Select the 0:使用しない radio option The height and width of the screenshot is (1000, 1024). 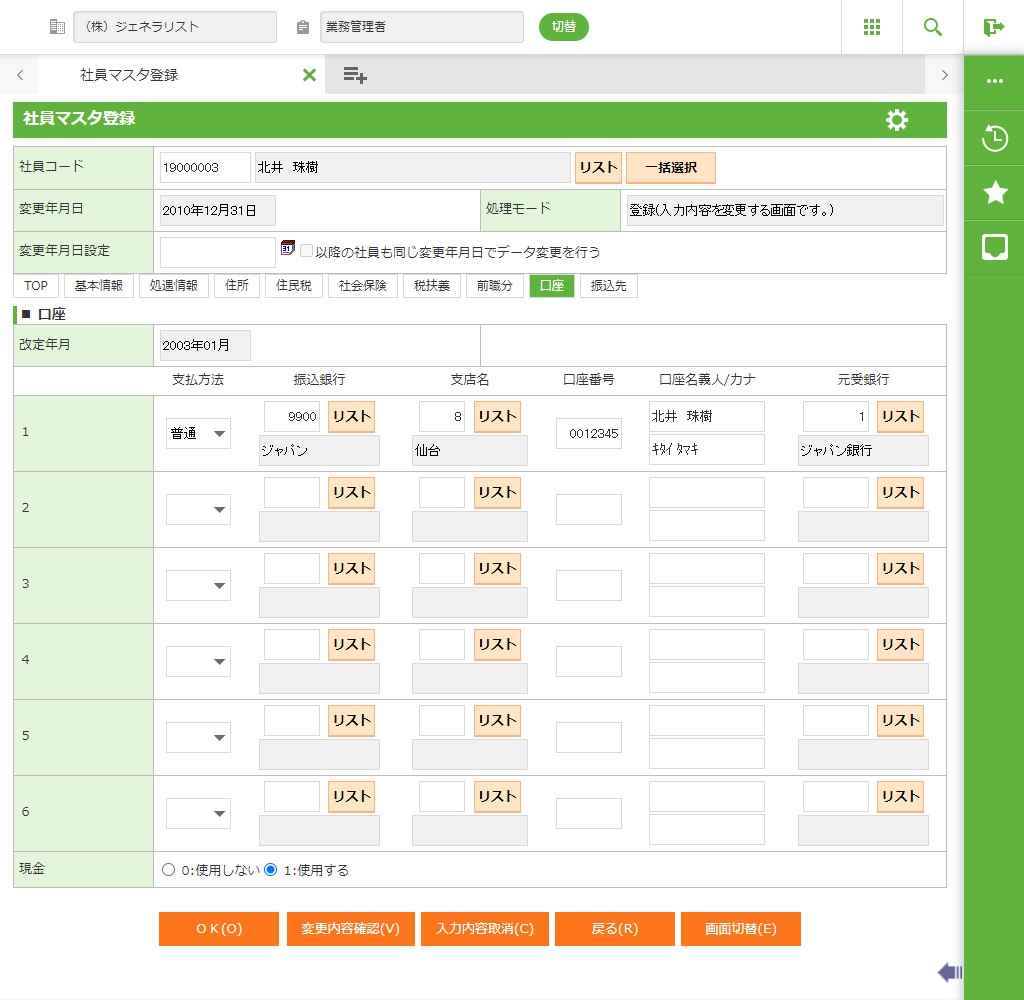coord(168,870)
